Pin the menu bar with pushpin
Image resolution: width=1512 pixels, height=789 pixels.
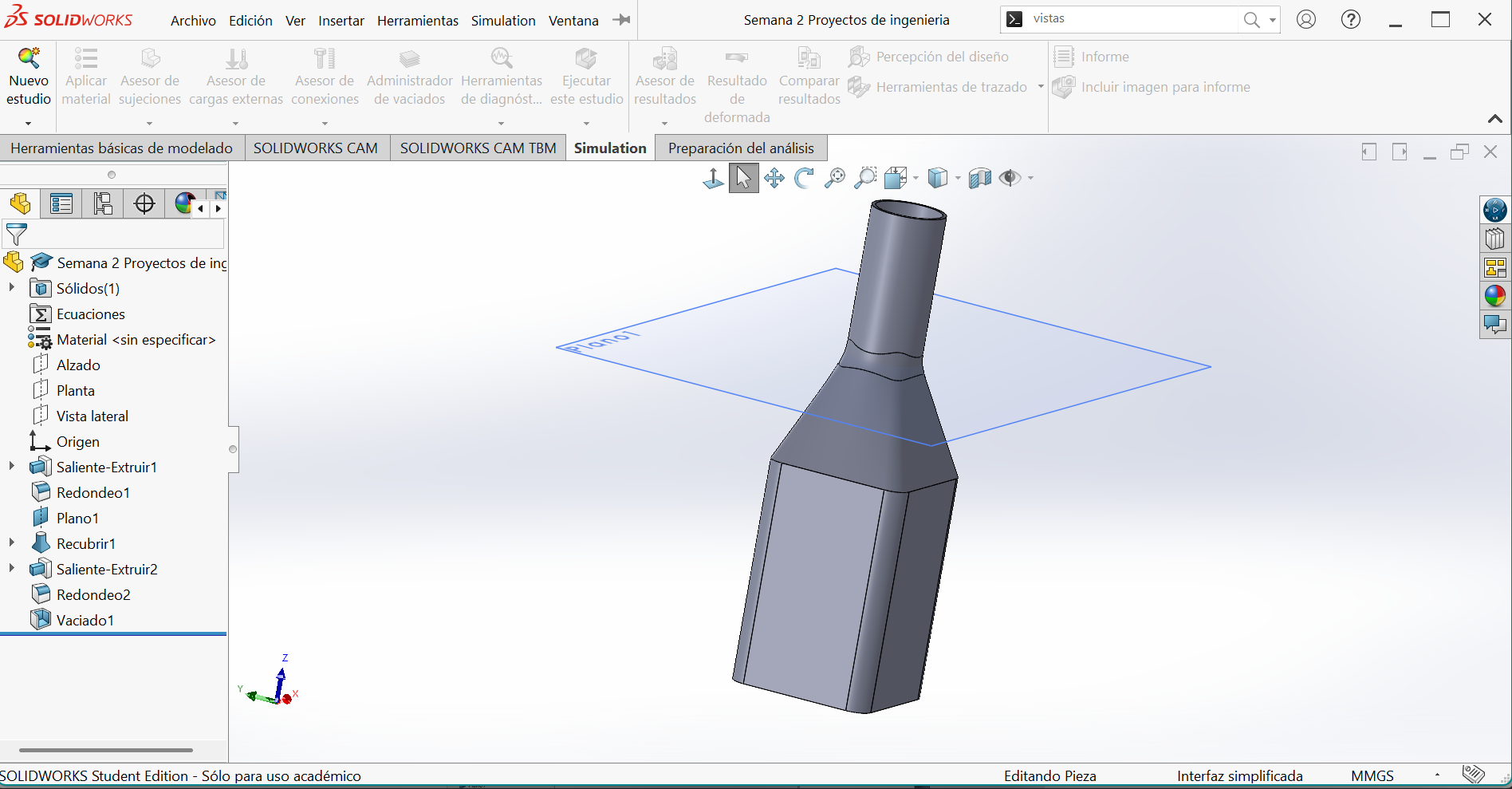621,20
